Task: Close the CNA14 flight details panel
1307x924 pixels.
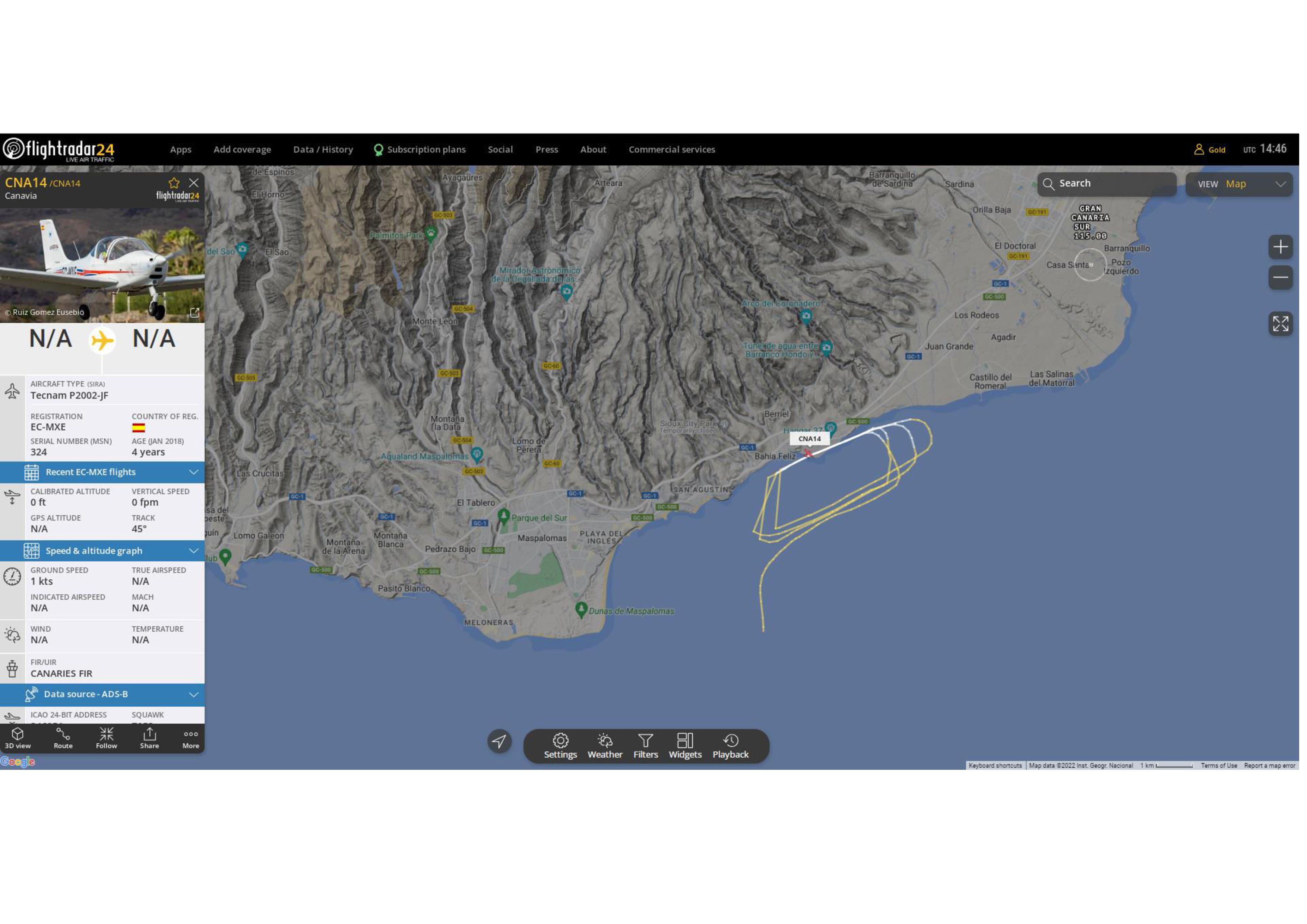Action: pos(193,183)
